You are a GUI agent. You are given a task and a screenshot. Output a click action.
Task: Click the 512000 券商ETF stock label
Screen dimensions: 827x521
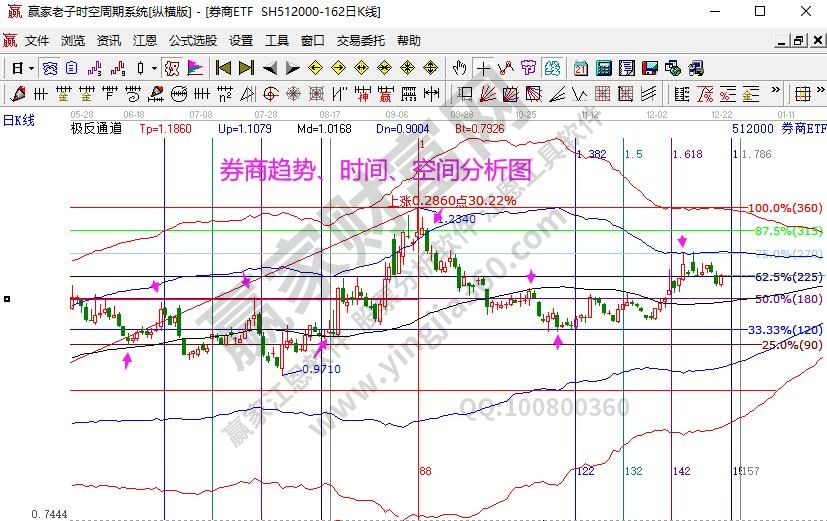coord(778,128)
